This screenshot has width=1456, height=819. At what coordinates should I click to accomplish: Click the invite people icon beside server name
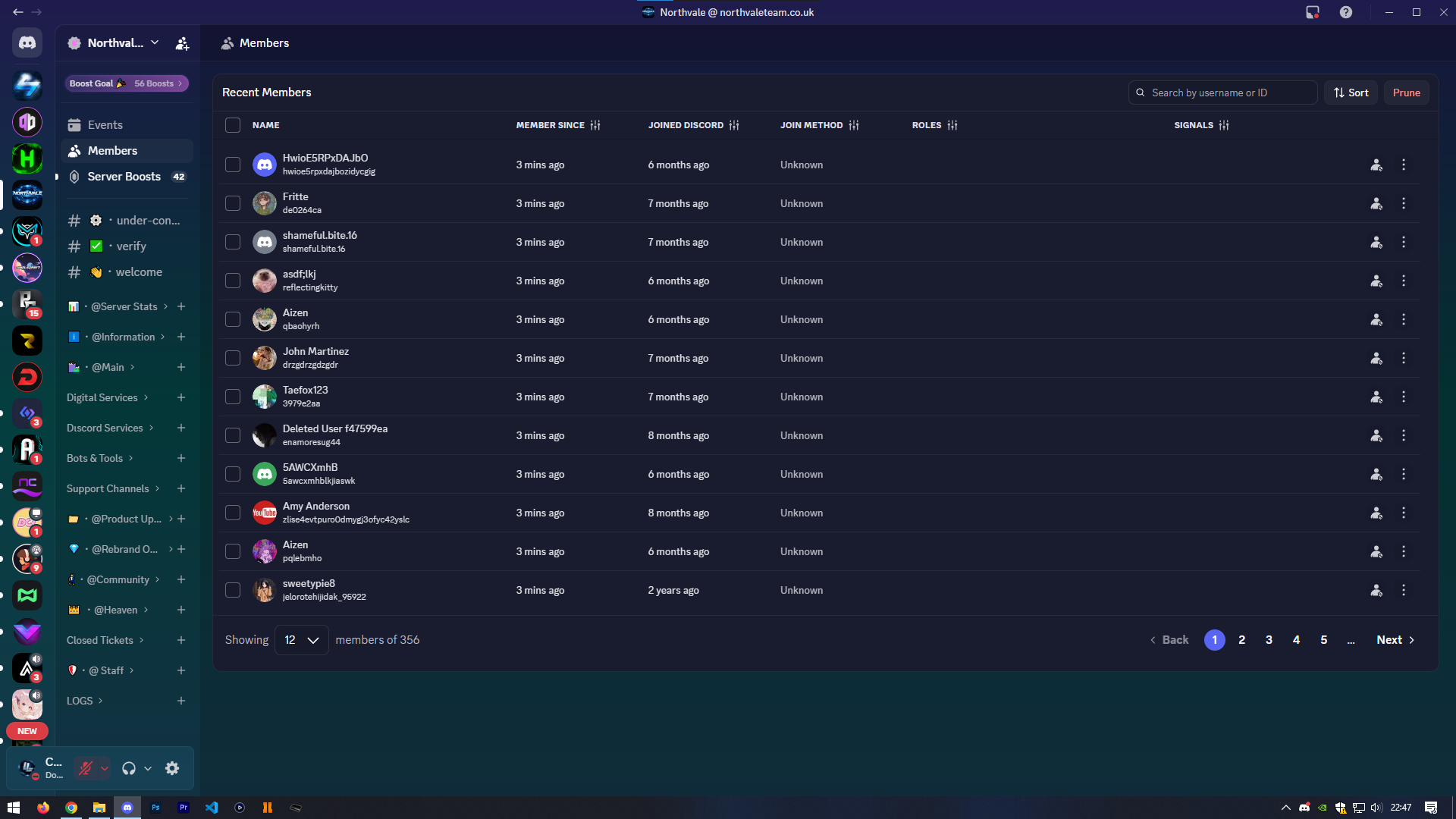[182, 43]
